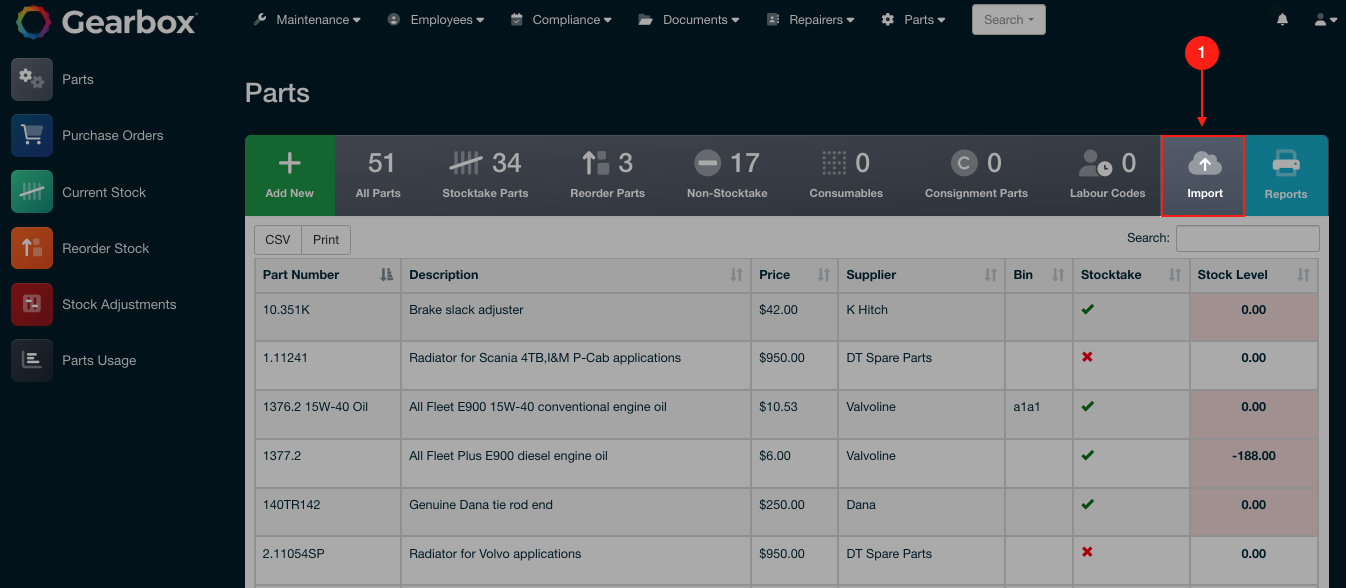Click the green check in Brake slack adjuster row

tap(1087, 309)
